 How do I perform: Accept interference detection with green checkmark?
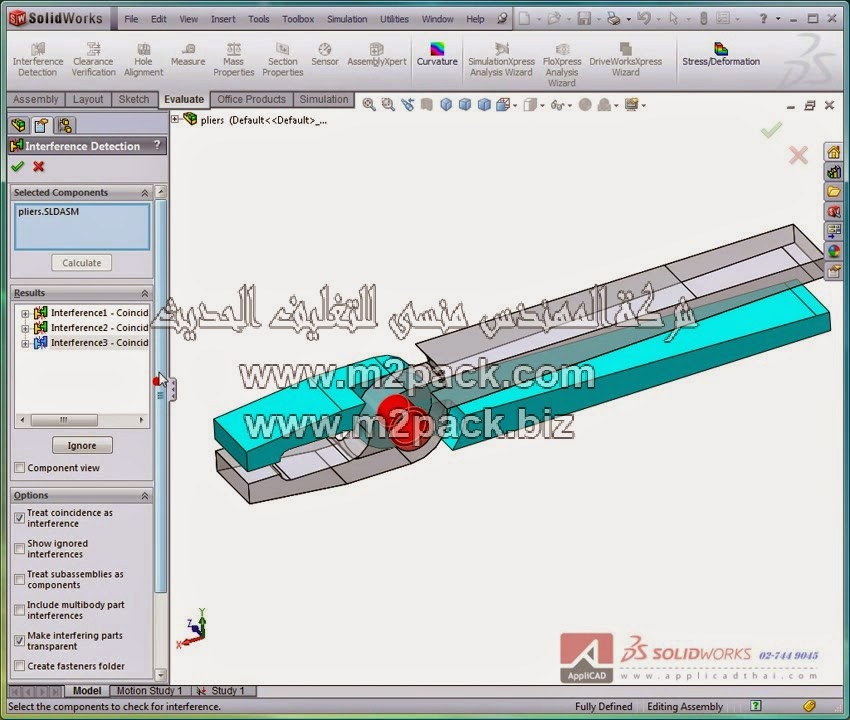click(17, 166)
